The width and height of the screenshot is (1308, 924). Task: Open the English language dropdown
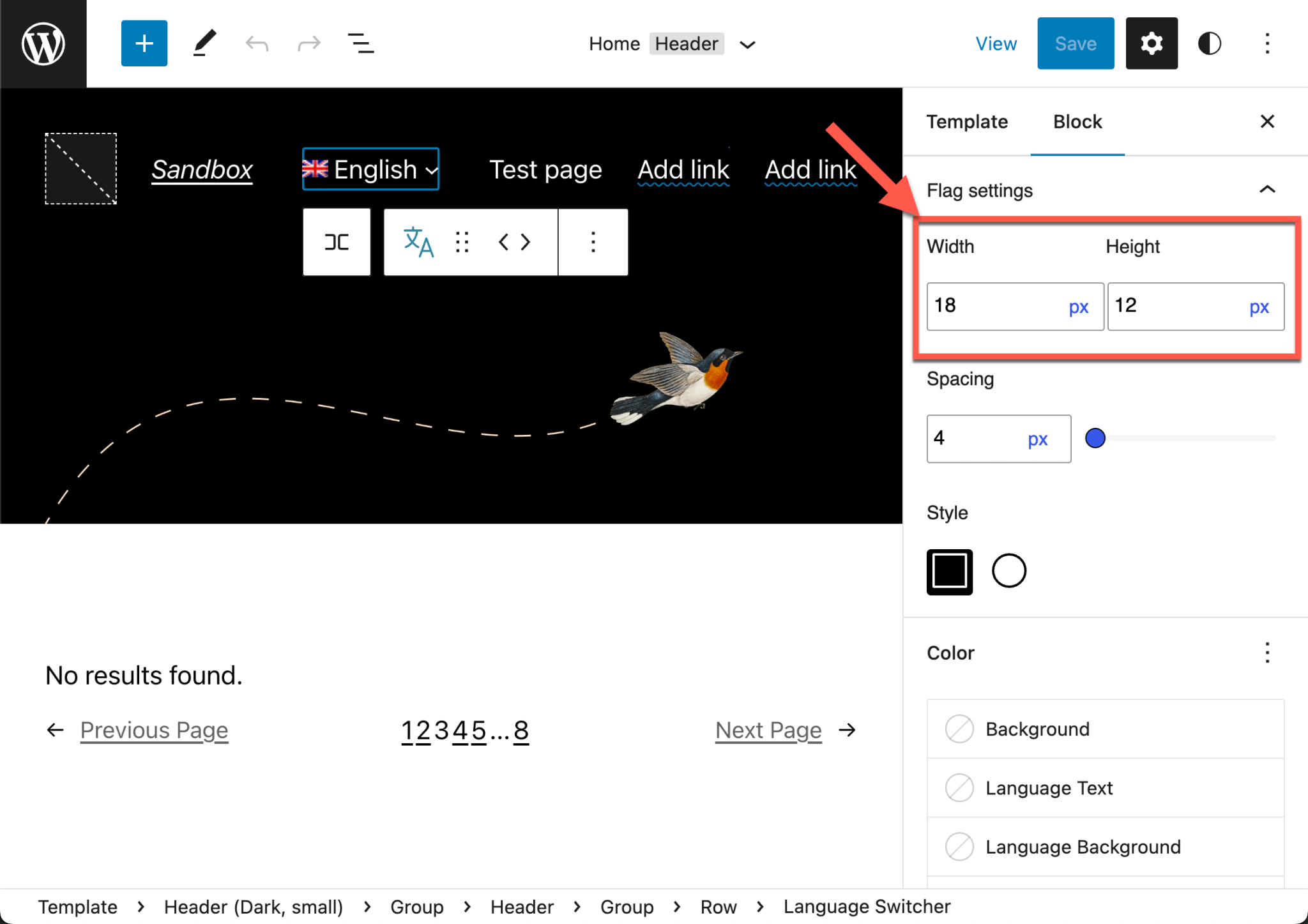coord(370,169)
